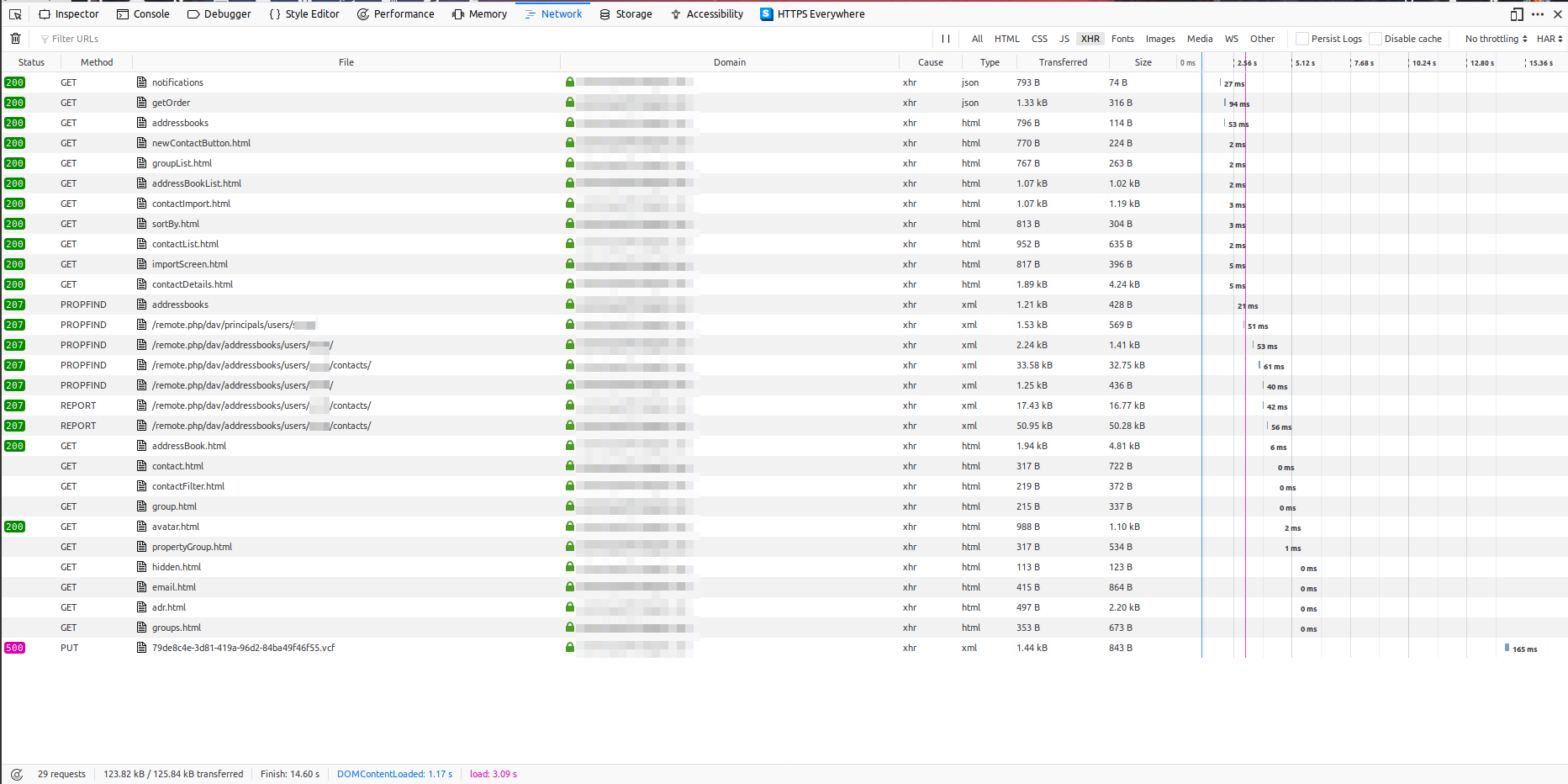Switch to the Performance tab
Image resolution: width=1568 pixels, height=784 pixels.
point(396,14)
